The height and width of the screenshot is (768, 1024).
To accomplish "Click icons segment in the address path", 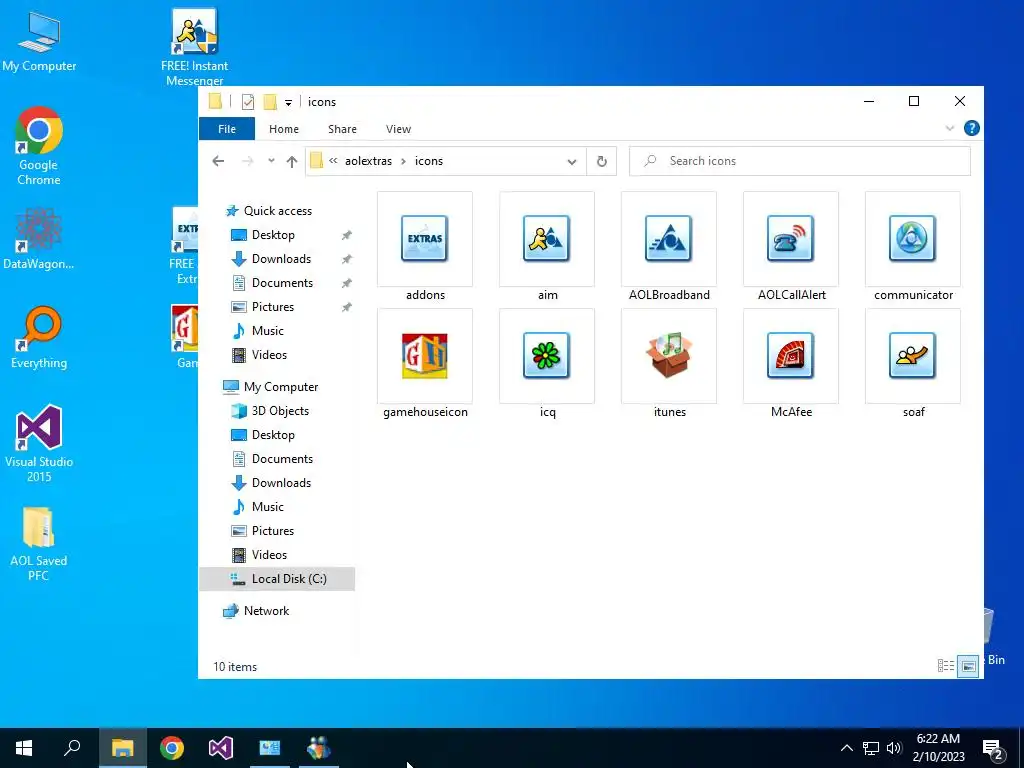I will tap(428, 161).
